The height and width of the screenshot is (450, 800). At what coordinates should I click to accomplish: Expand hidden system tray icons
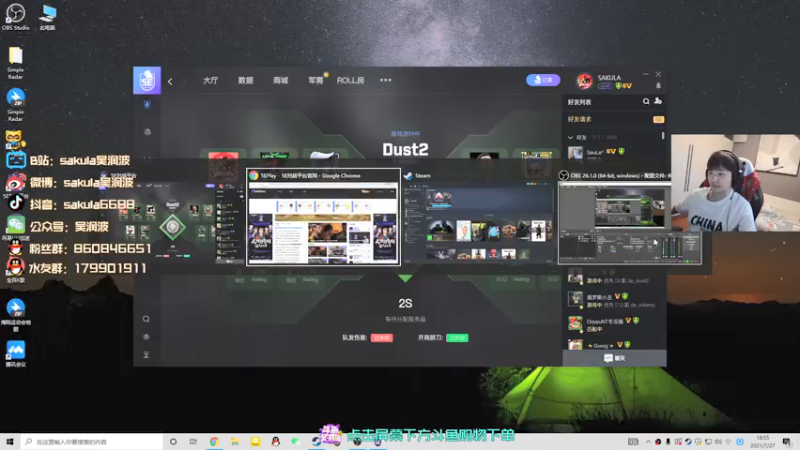(x=648, y=442)
